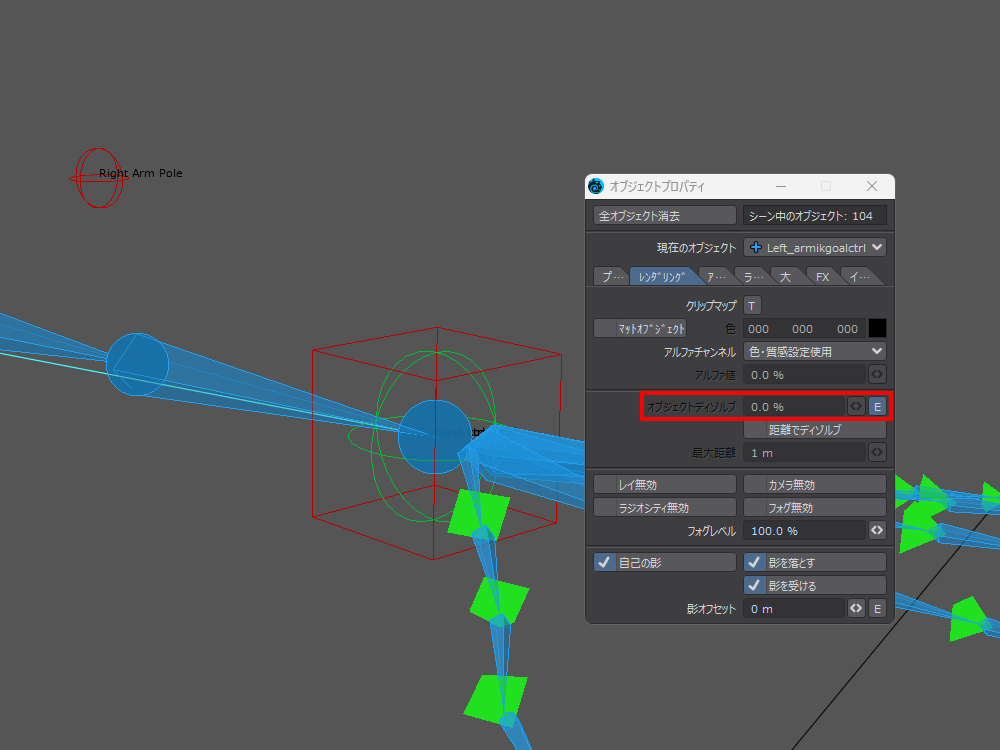Select the レンダリング tab
Screen dimensions: 1000x750
coord(662,277)
